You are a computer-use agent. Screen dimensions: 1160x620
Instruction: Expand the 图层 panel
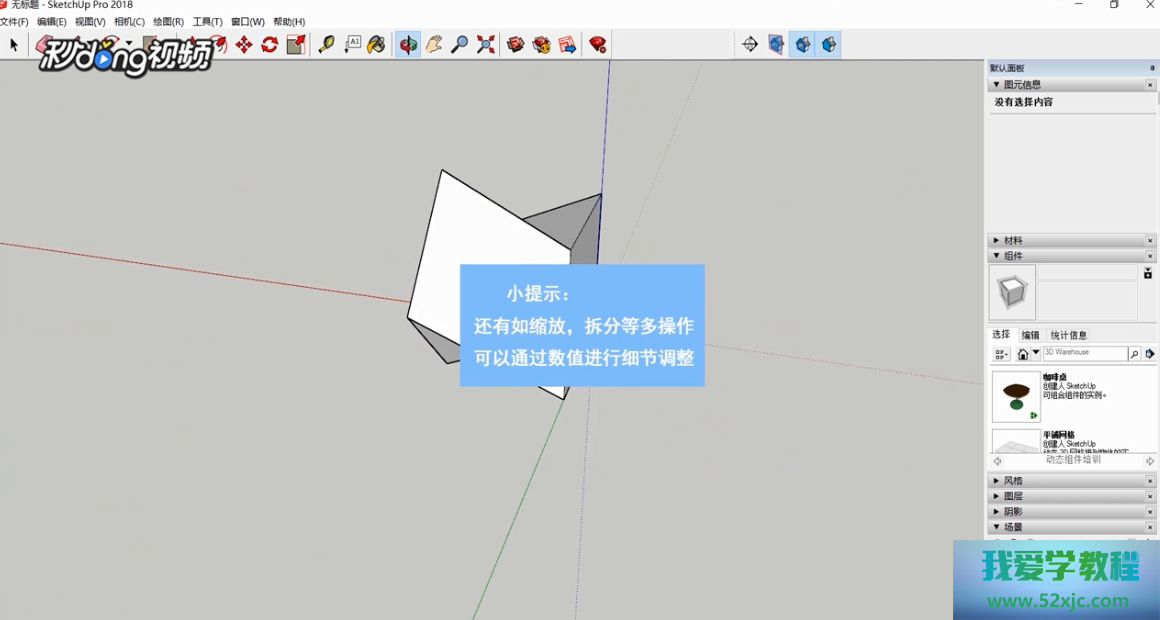pyautogui.click(x=1013, y=497)
